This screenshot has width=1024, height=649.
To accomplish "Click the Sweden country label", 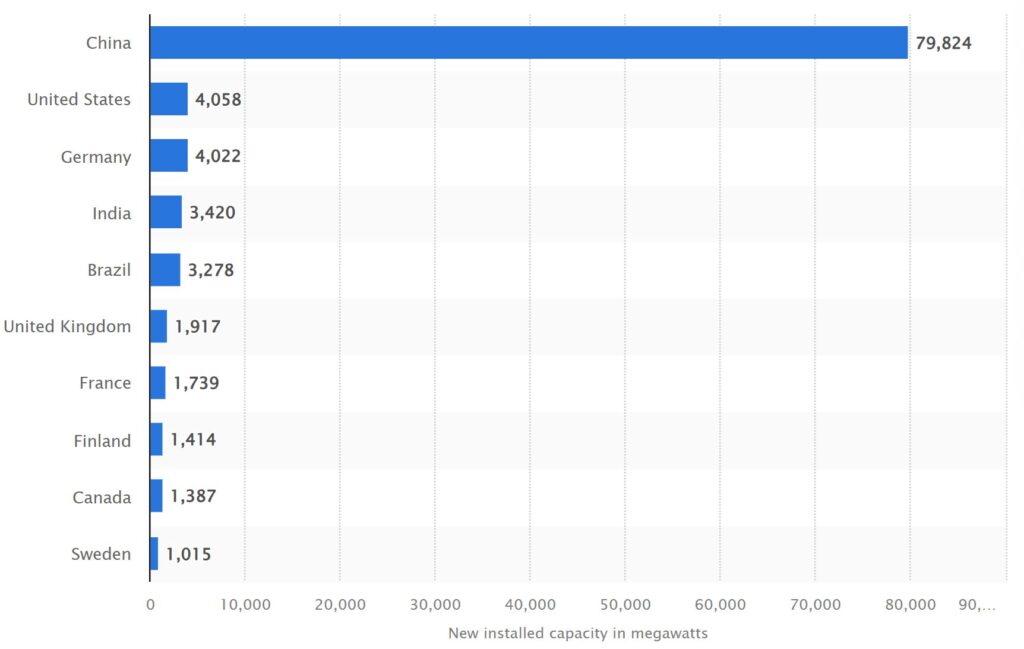I will pyautogui.click(x=101, y=554).
